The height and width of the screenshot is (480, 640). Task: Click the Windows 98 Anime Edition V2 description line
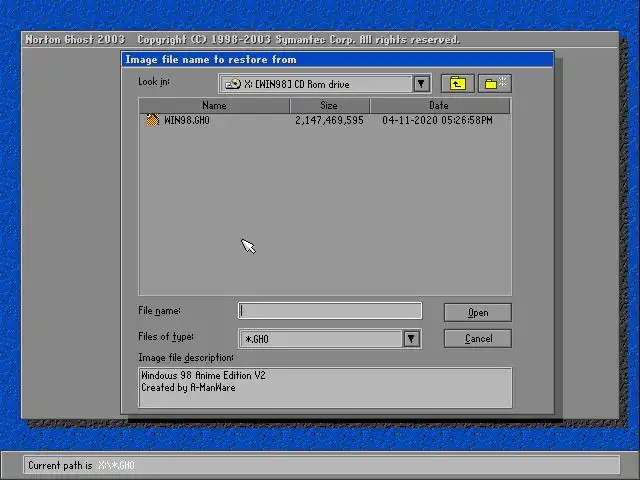tap(203, 375)
